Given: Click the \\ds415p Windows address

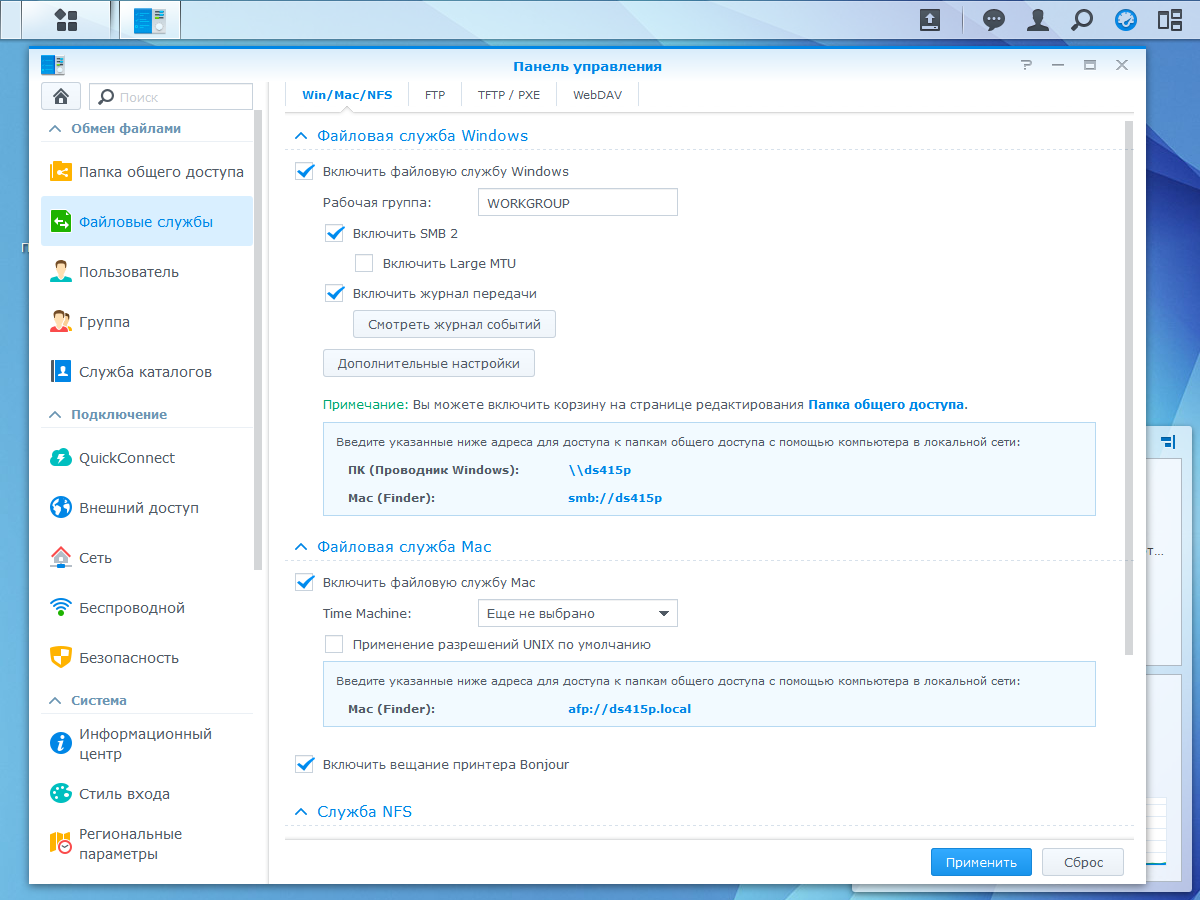Looking at the screenshot, I should [600, 470].
